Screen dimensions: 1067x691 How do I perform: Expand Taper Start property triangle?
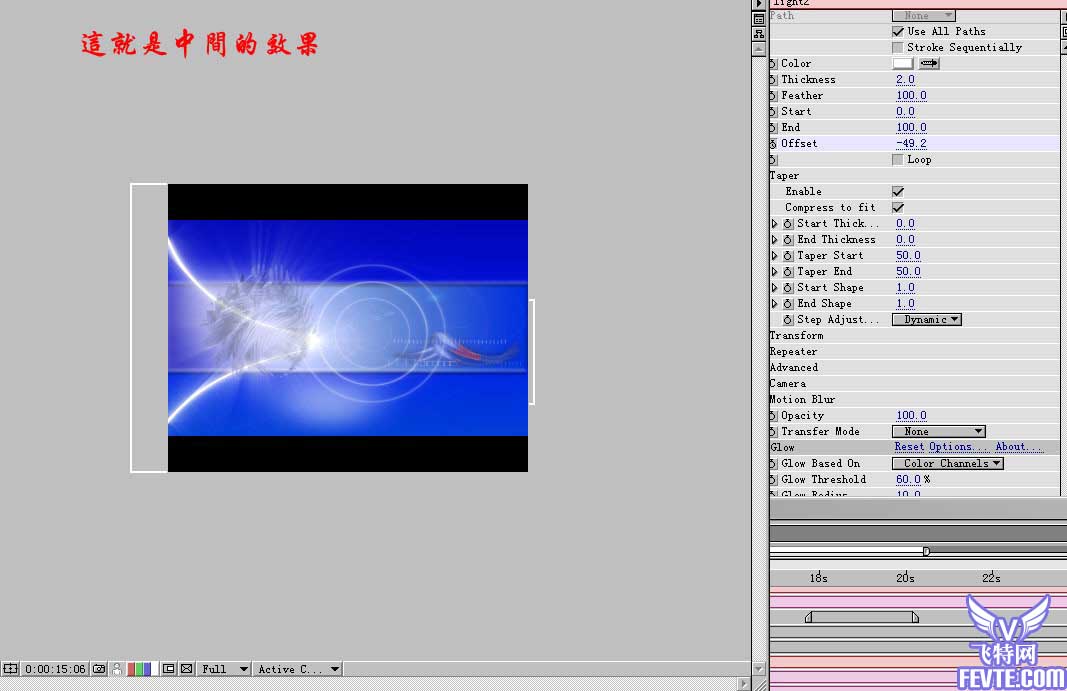coord(774,255)
